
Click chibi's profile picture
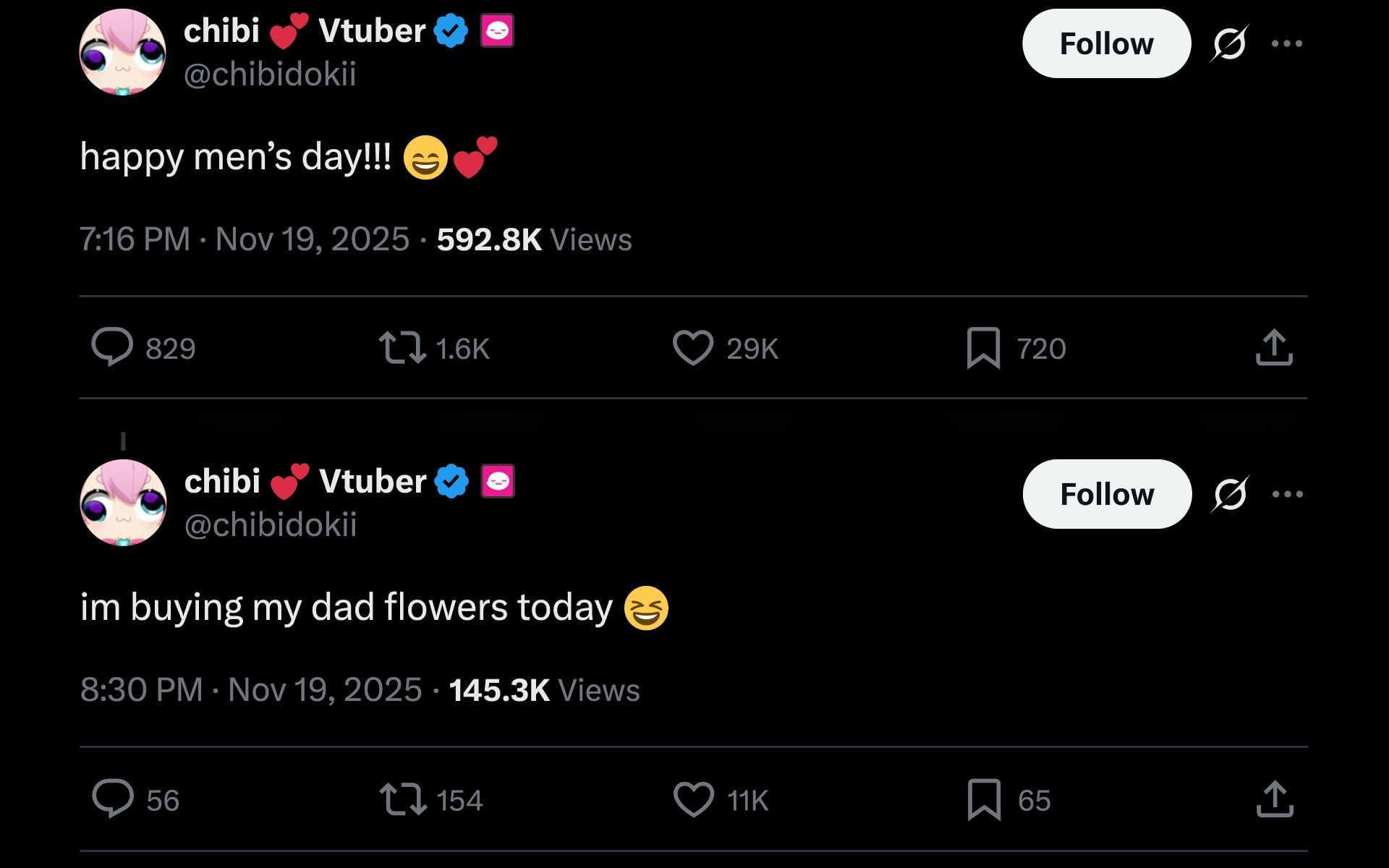click(122, 51)
